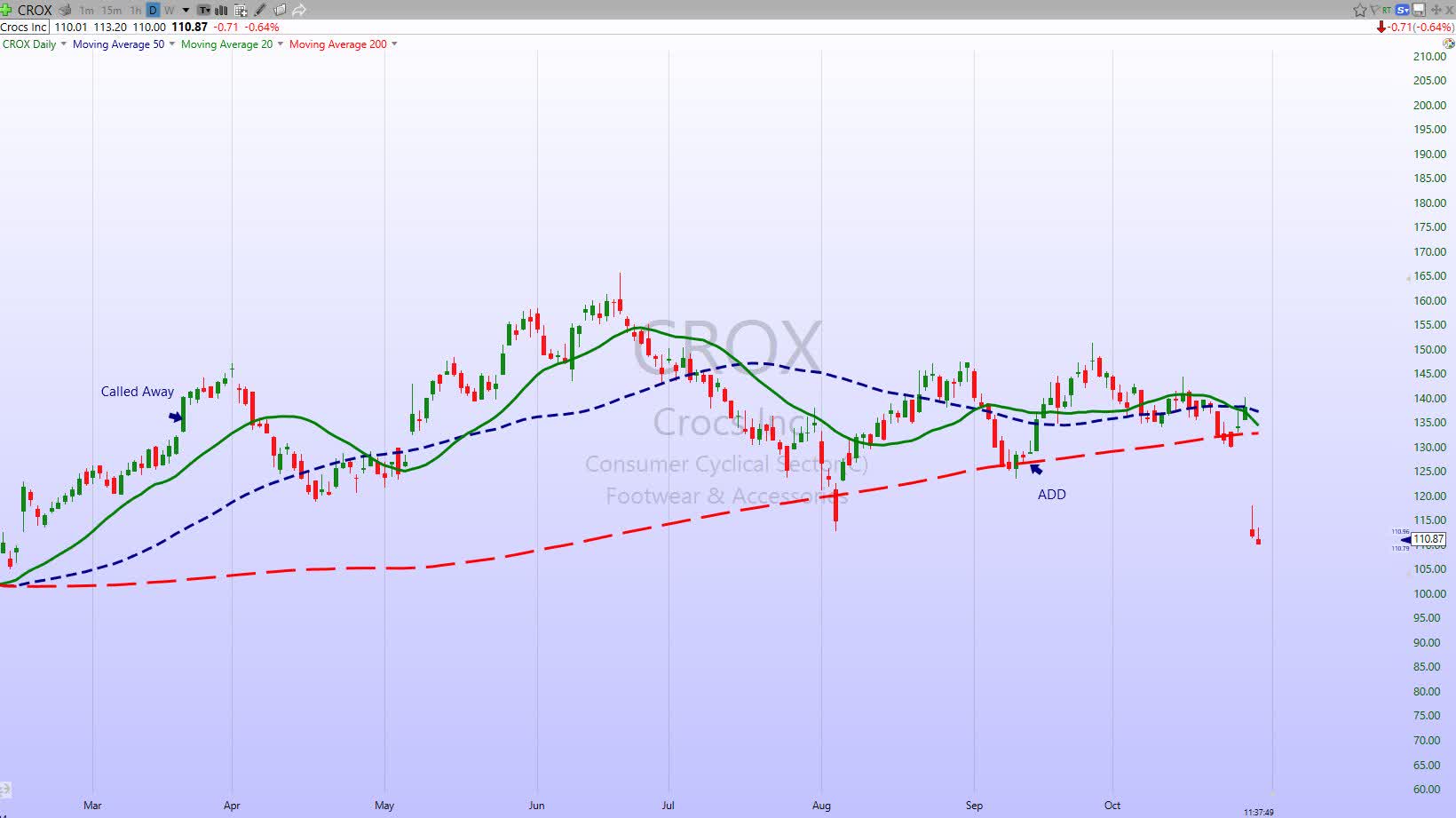1456x818 pixels.
Task: Click the Jun label on date axis
Action: tap(536, 806)
